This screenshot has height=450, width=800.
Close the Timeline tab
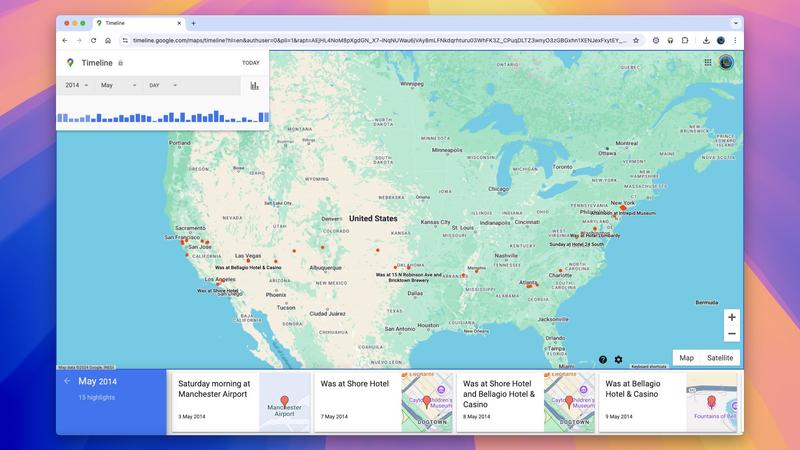179,23
